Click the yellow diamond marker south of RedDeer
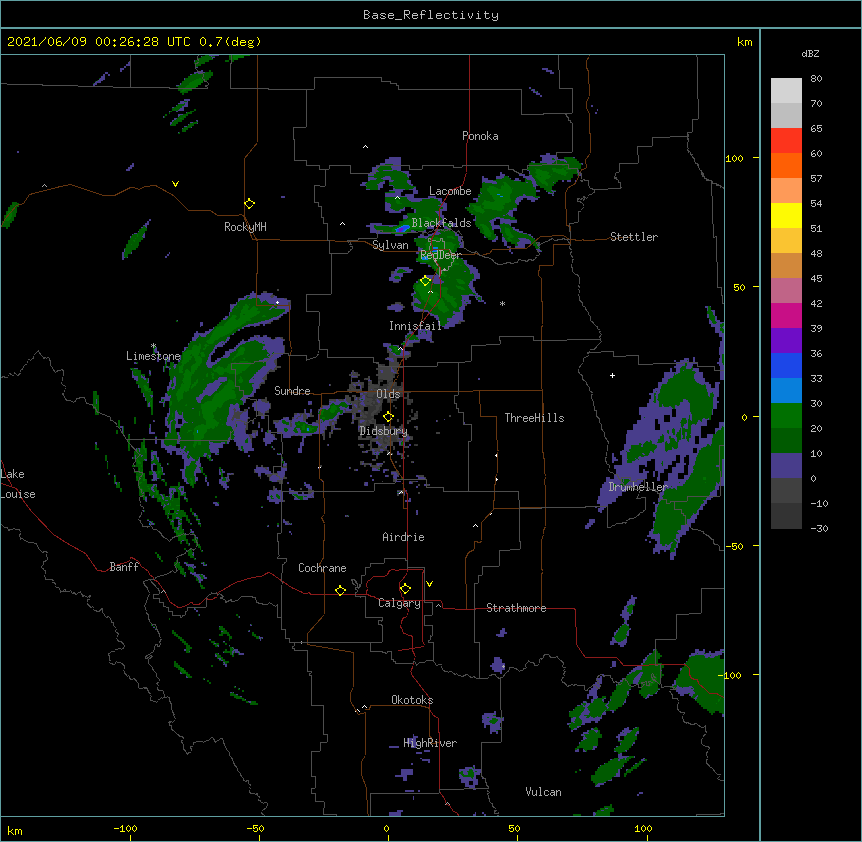Screen dimensions: 862x842 click(425, 281)
